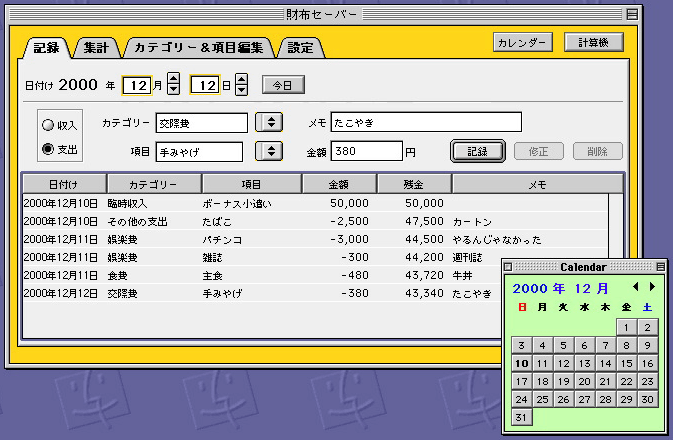The image size is (673, 440).
Task: Increase the day with stepper up arrow
Action: [242, 79]
